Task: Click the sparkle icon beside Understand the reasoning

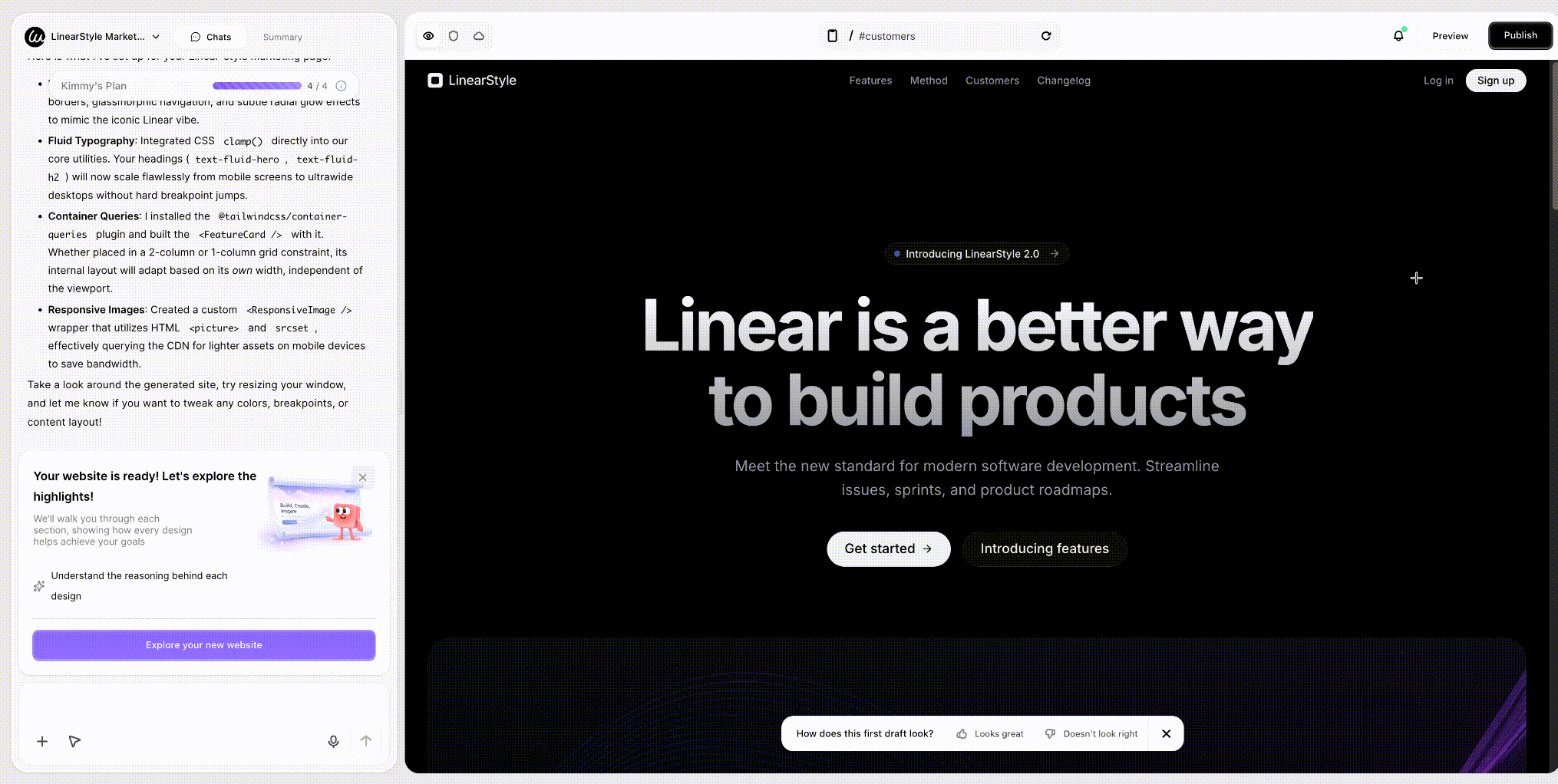Action: (39, 586)
